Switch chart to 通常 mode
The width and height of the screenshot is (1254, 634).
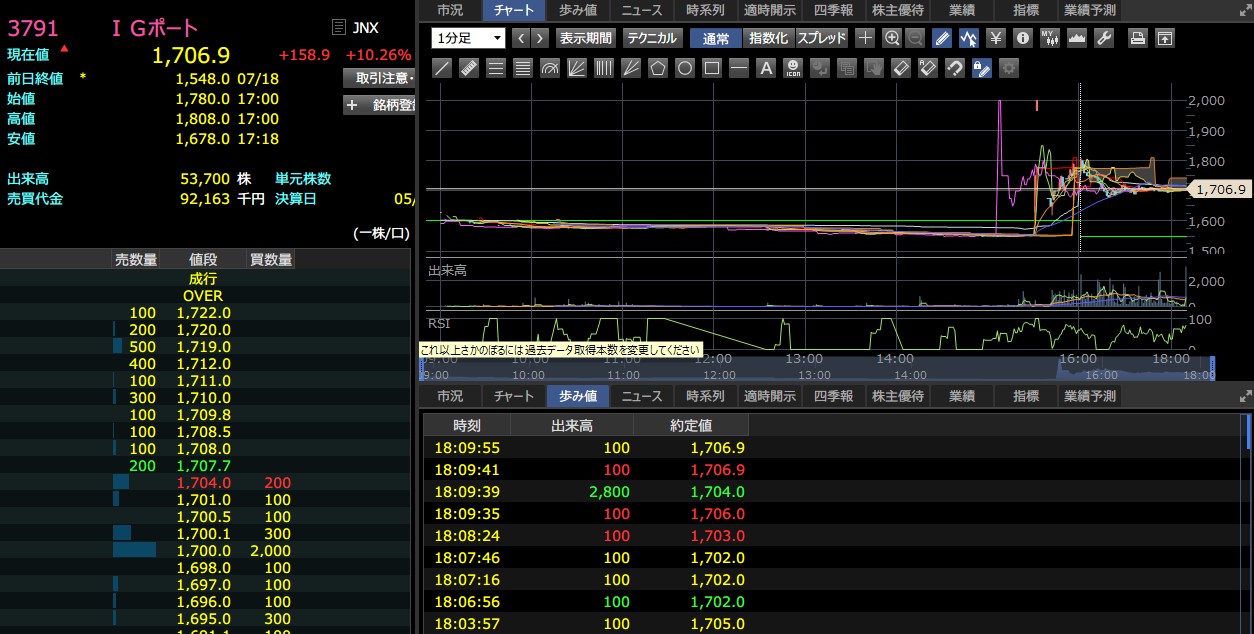point(716,38)
